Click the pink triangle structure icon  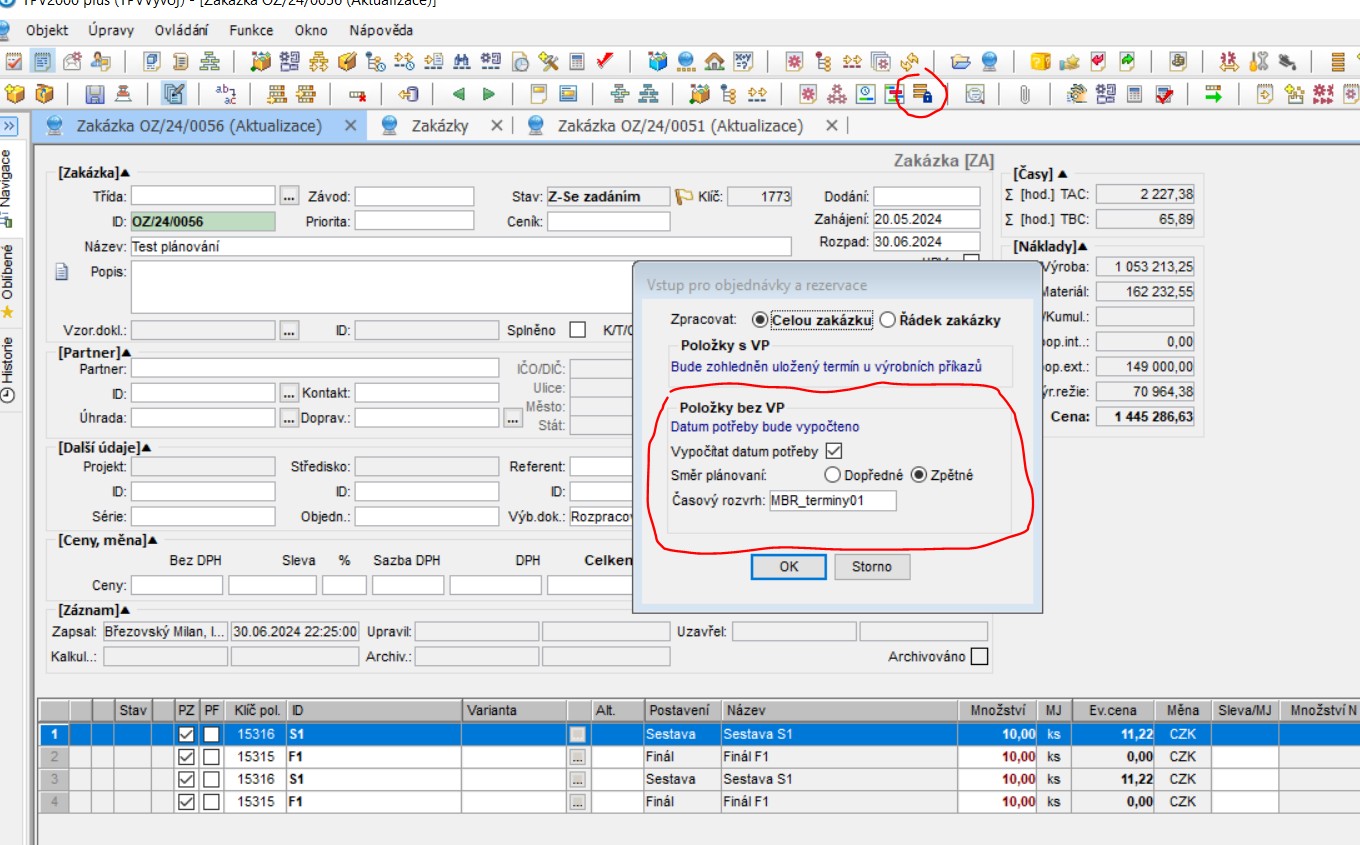click(837, 94)
